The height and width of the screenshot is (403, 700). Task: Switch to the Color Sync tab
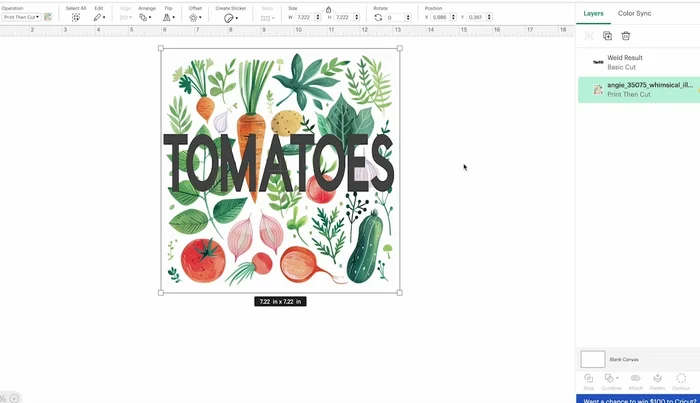coord(634,13)
